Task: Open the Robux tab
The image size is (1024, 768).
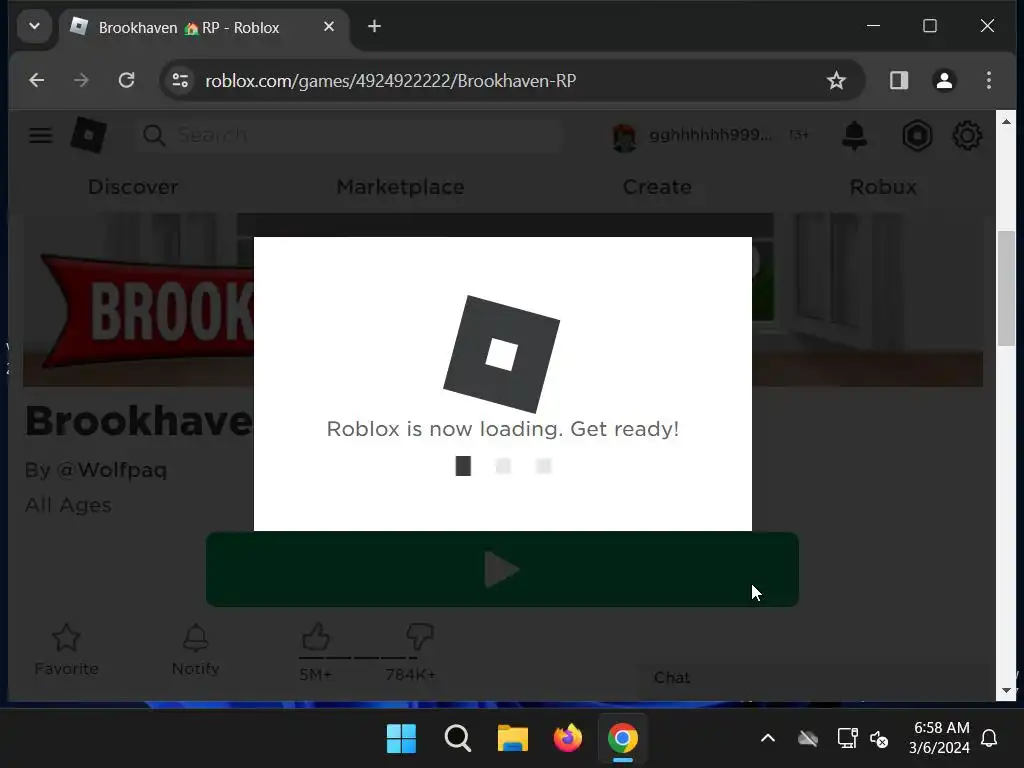Action: click(883, 187)
